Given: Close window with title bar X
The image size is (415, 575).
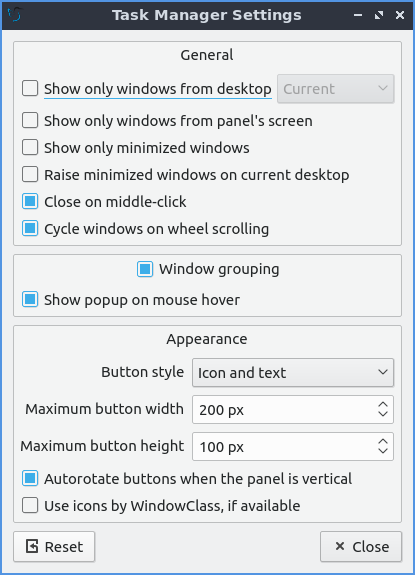Looking at the screenshot, I should coord(400,15).
